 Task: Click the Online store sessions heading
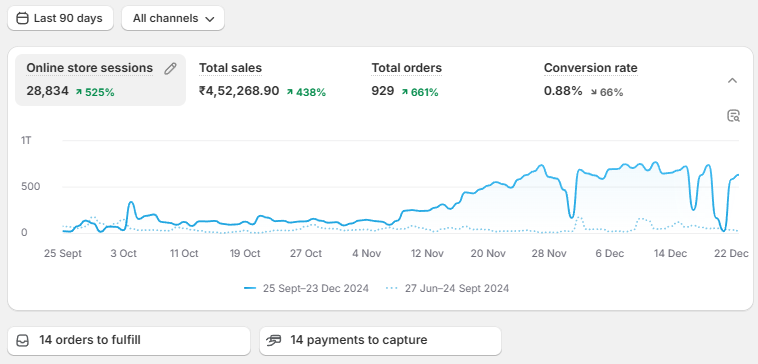[x=89, y=68]
